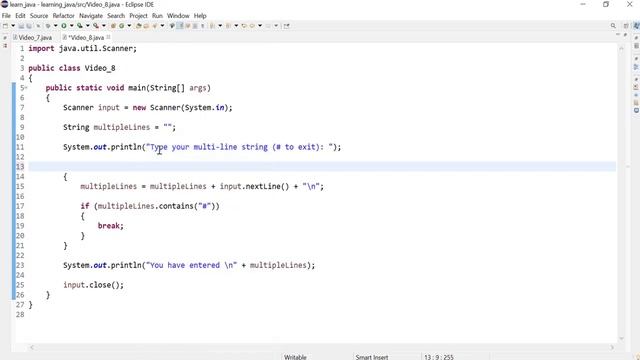
Task: Place cursor on the break; statement
Action: coord(110,226)
